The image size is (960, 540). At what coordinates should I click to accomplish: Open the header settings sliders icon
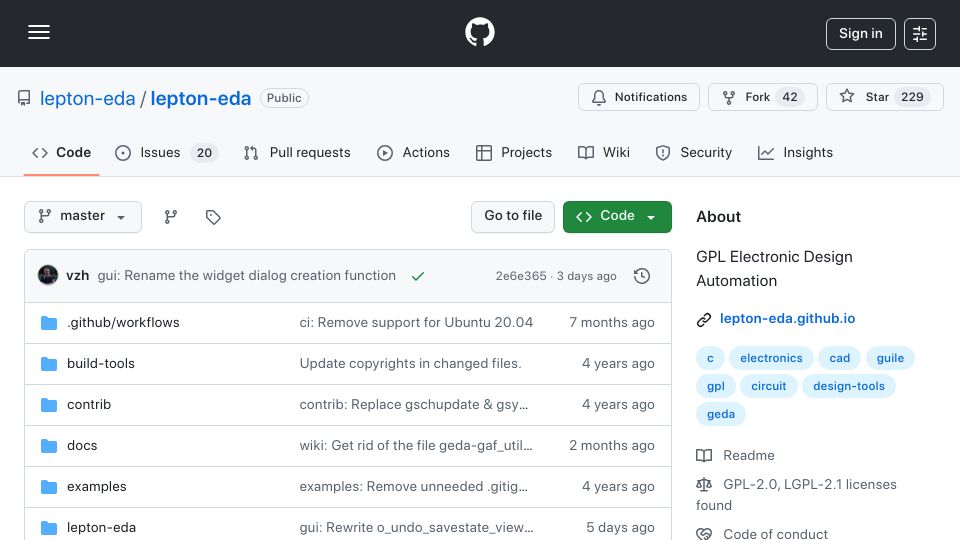click(x=920, y=34)
